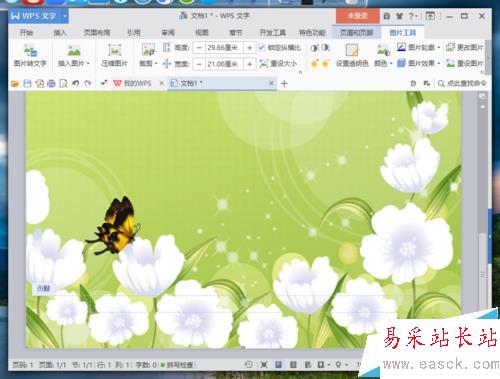
Task: Open the 开发工具 ribbon tab
Action: click(x=273, y=33)
